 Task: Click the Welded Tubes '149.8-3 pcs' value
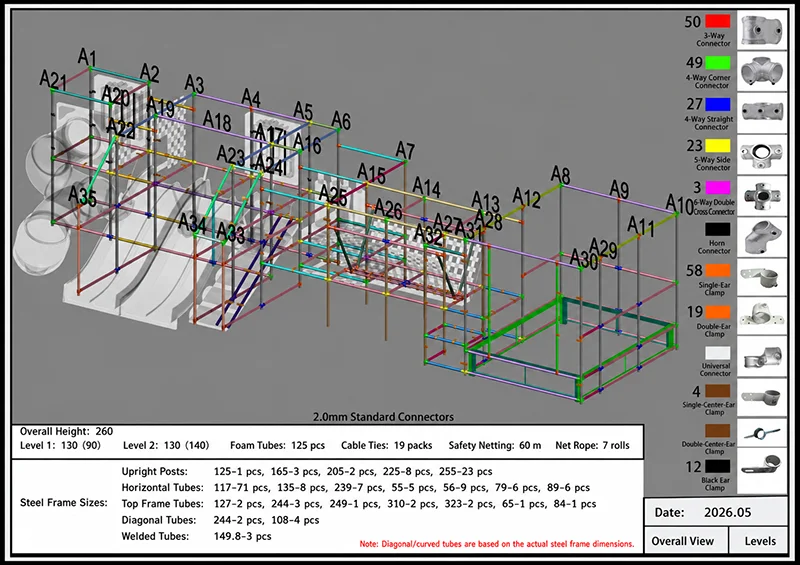(242, 536)
